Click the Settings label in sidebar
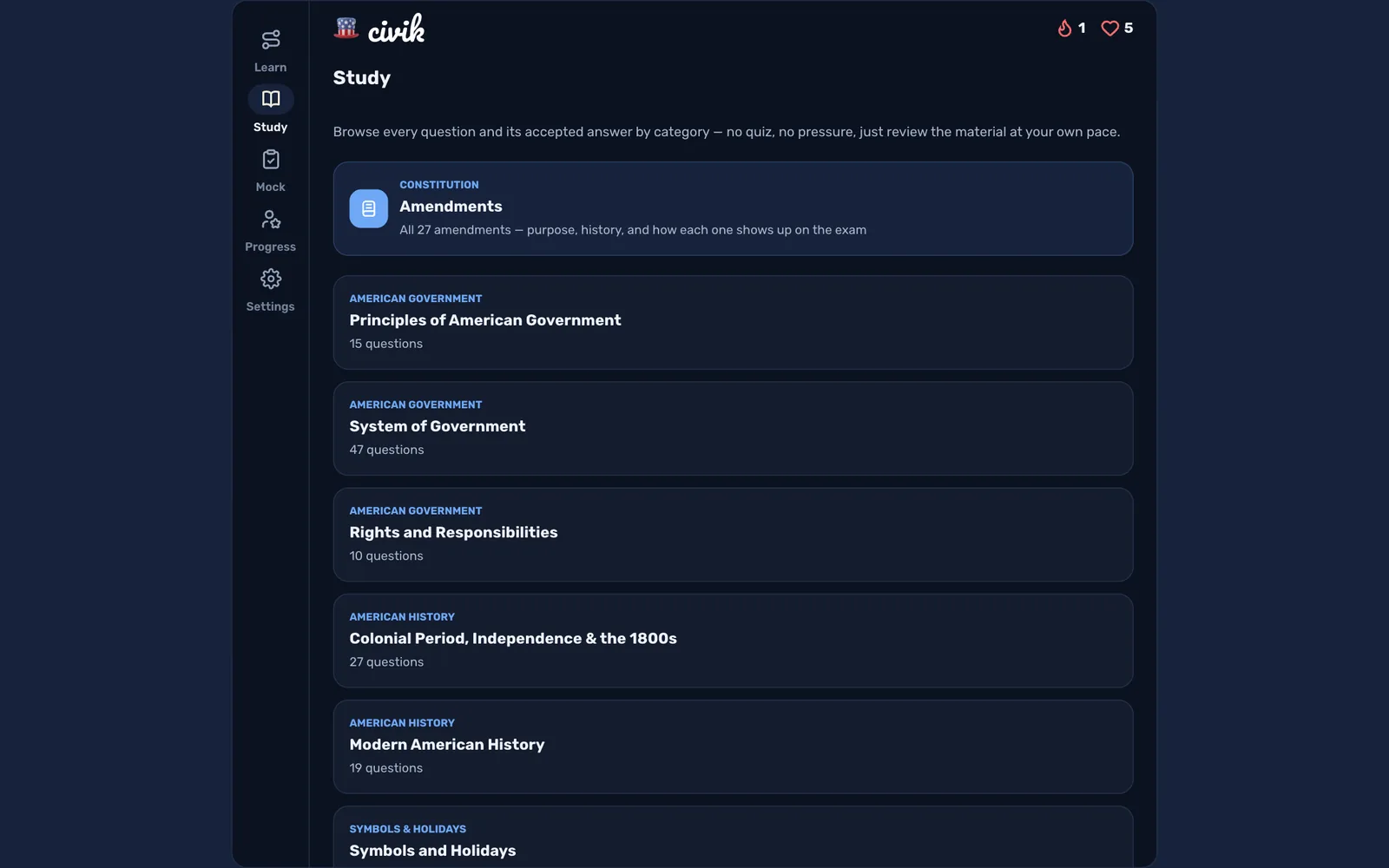This screenshot has width=1389, height=868. pos(270,306)
